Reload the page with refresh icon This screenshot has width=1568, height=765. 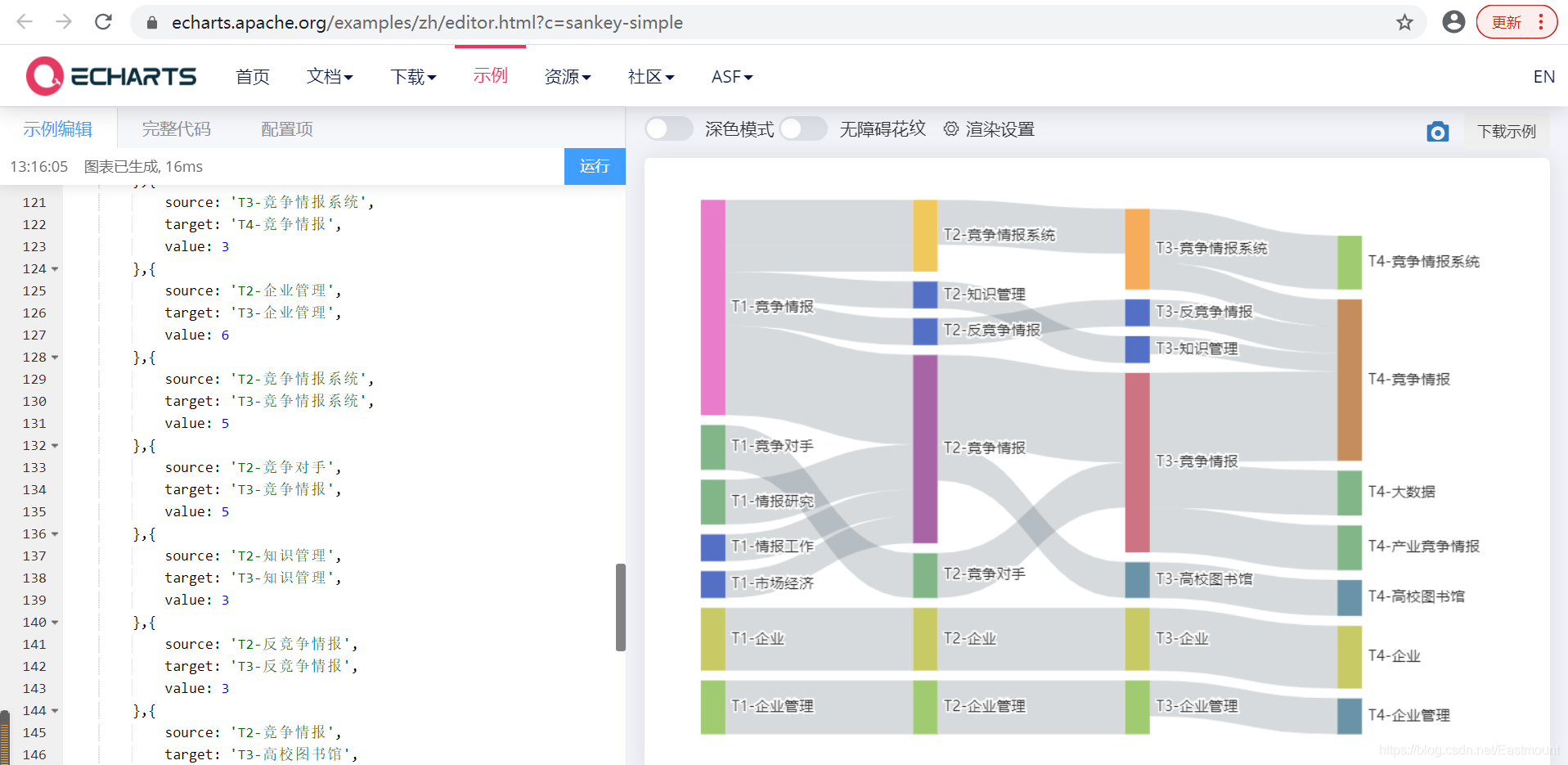pos(103,22)
